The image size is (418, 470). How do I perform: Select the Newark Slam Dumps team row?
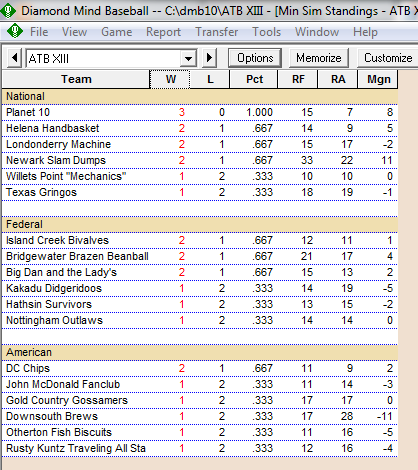click(x=200, y=160)
